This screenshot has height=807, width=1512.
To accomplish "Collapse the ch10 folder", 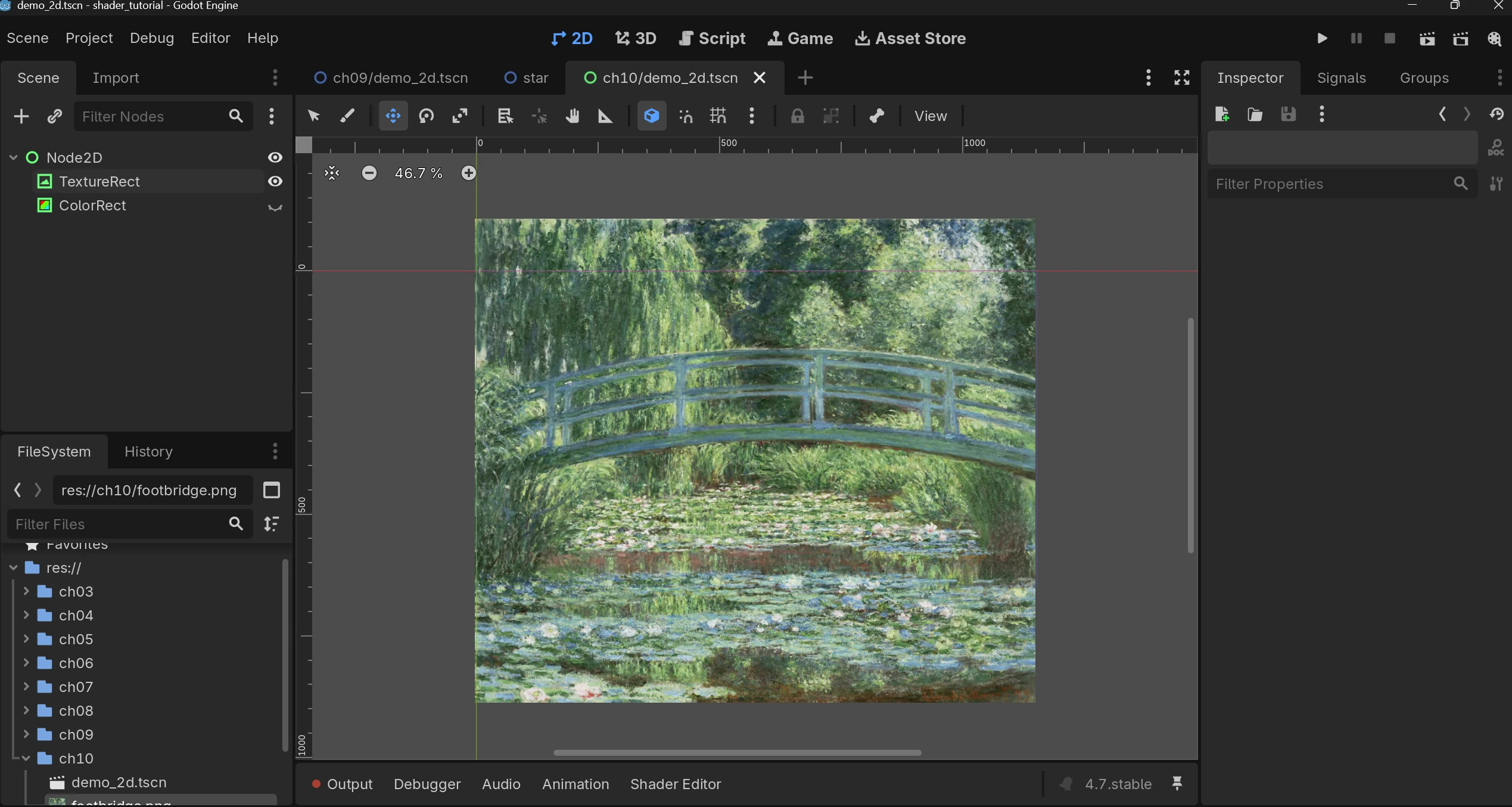I will tap(26, 758).
